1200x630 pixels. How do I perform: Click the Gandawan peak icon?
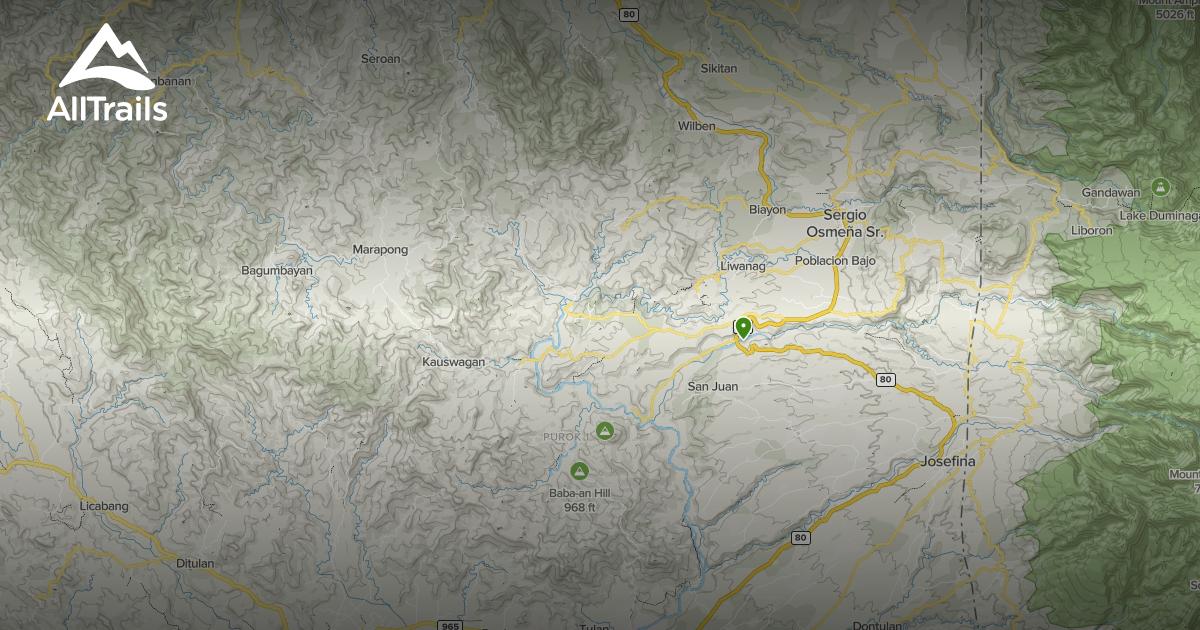[1160, 186]
